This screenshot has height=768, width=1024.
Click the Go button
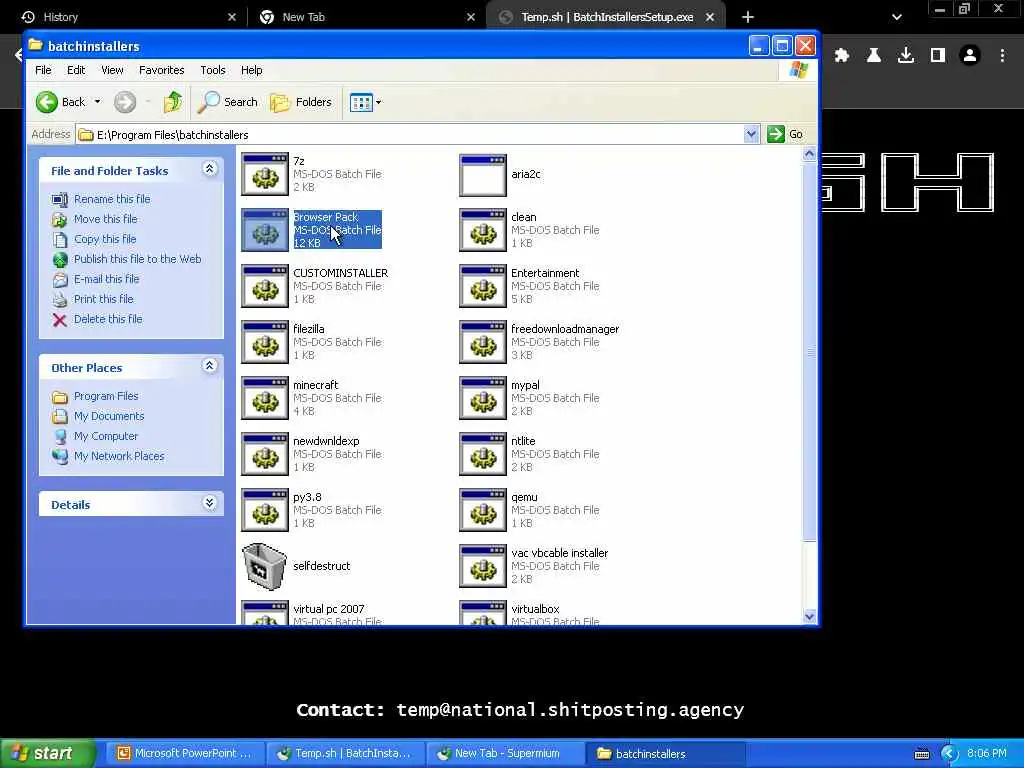[786, 134]
